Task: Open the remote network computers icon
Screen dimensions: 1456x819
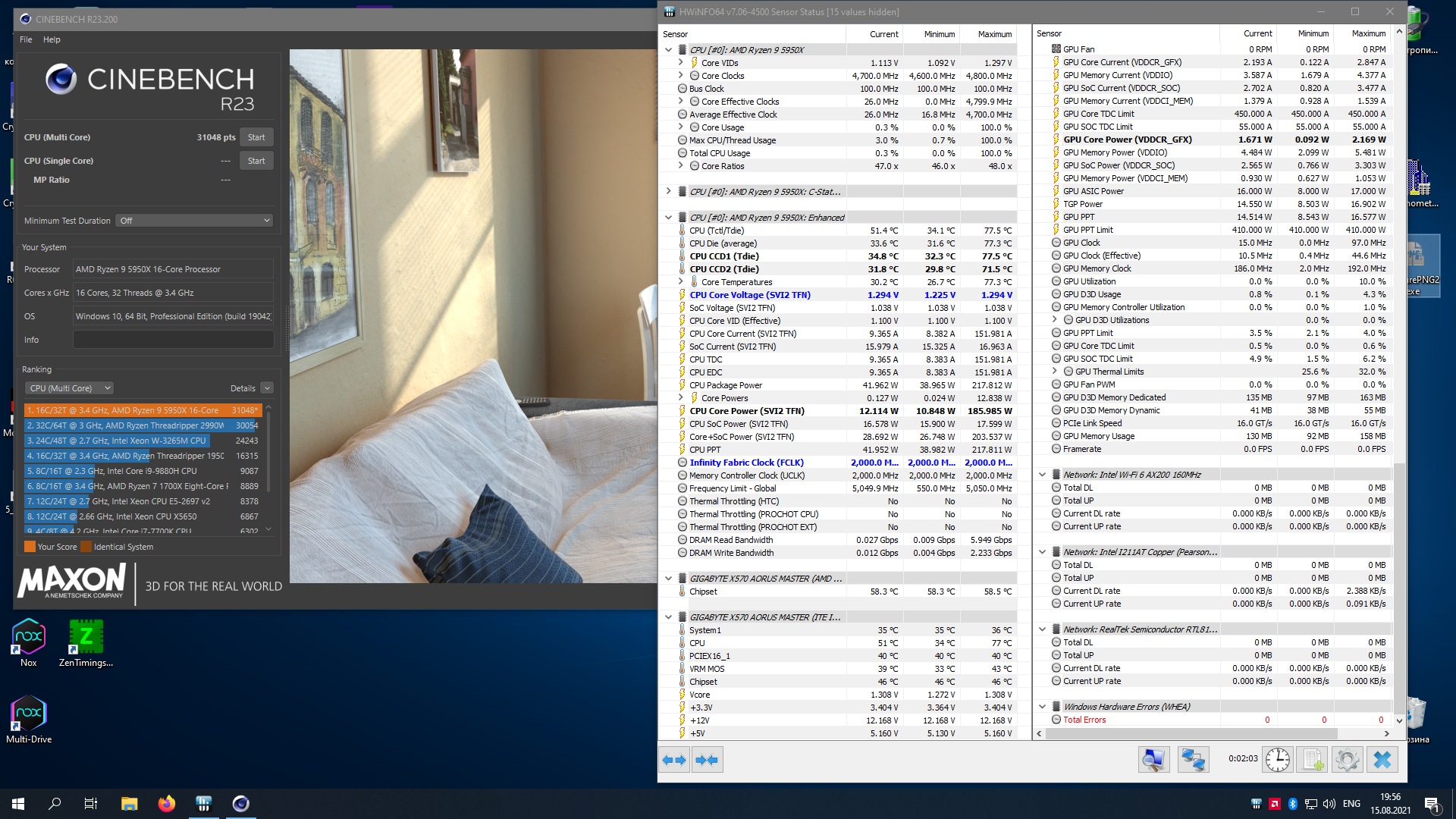Action: tap(1193, 760)
